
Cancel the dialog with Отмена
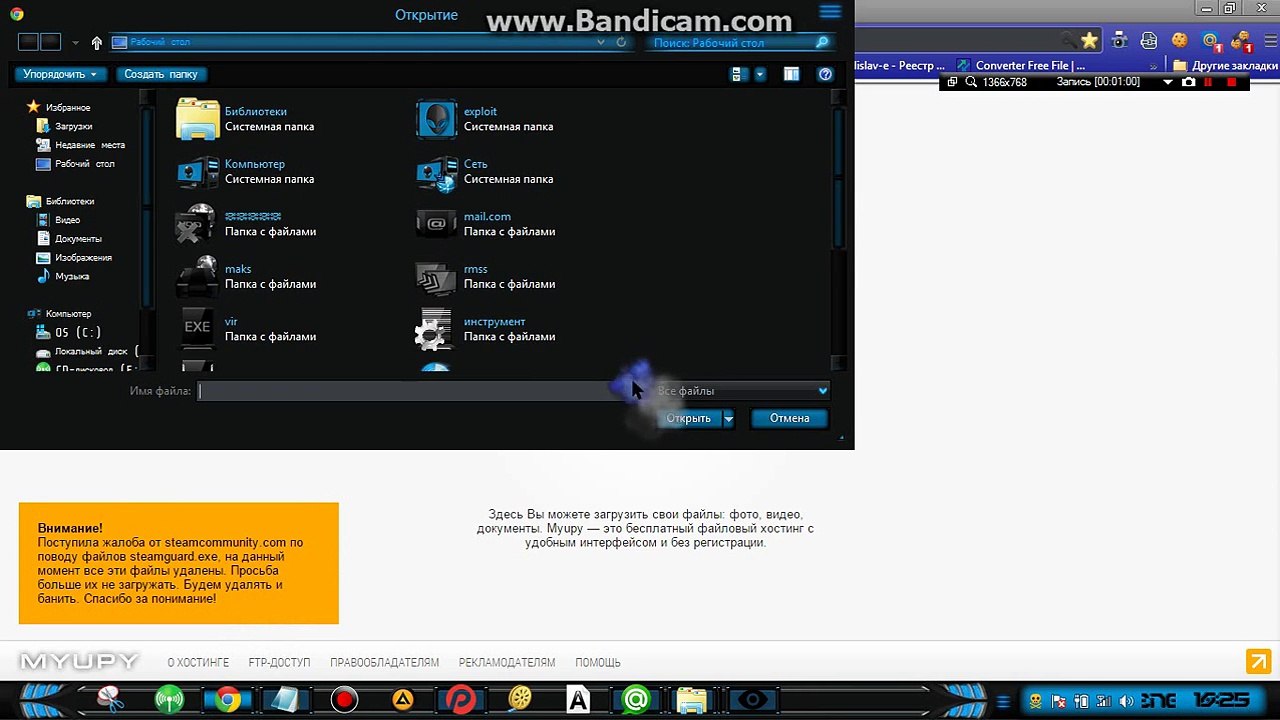790,418
